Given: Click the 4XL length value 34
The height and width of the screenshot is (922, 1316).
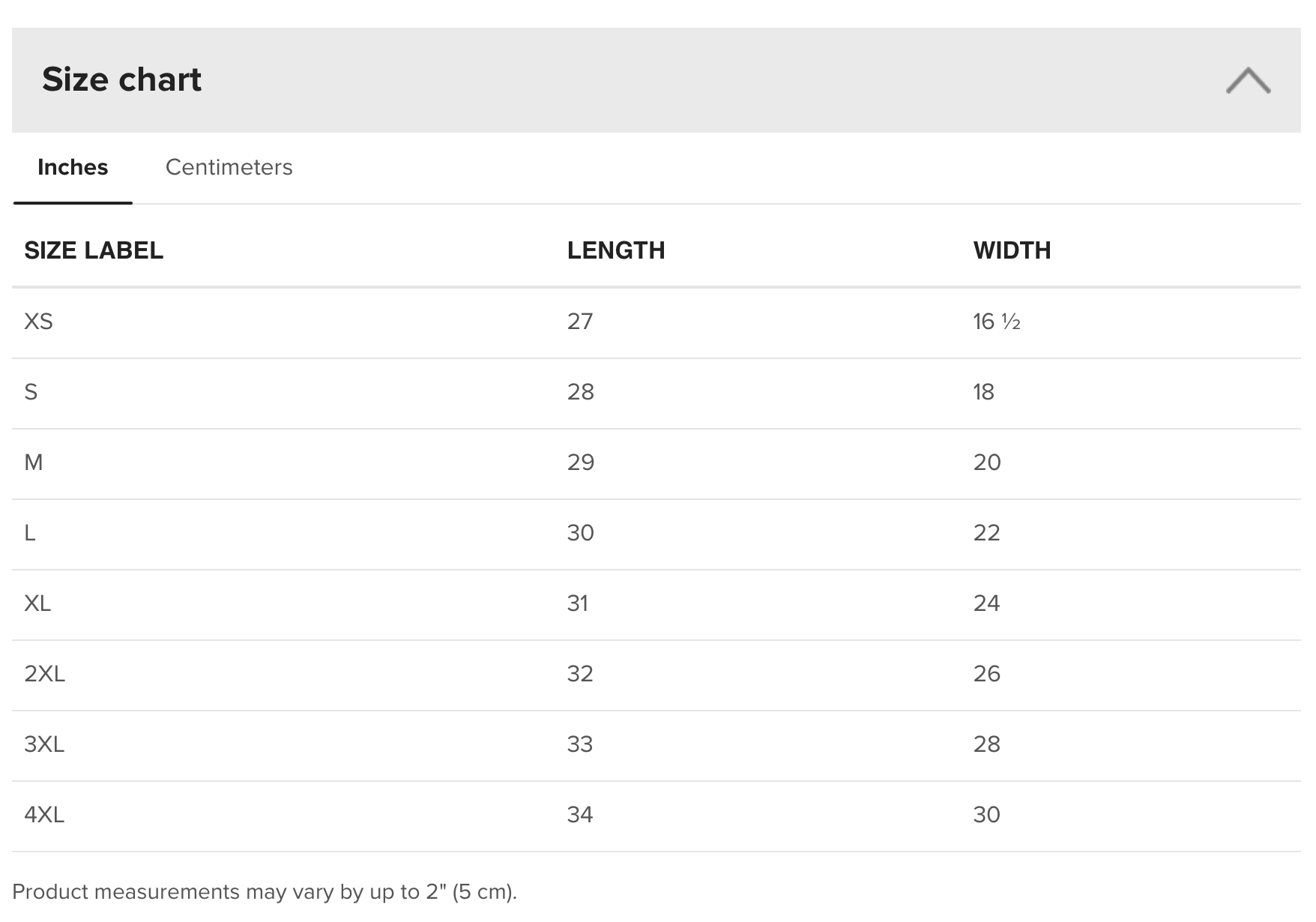Looking at the screenshot, I should coord(580,815).
